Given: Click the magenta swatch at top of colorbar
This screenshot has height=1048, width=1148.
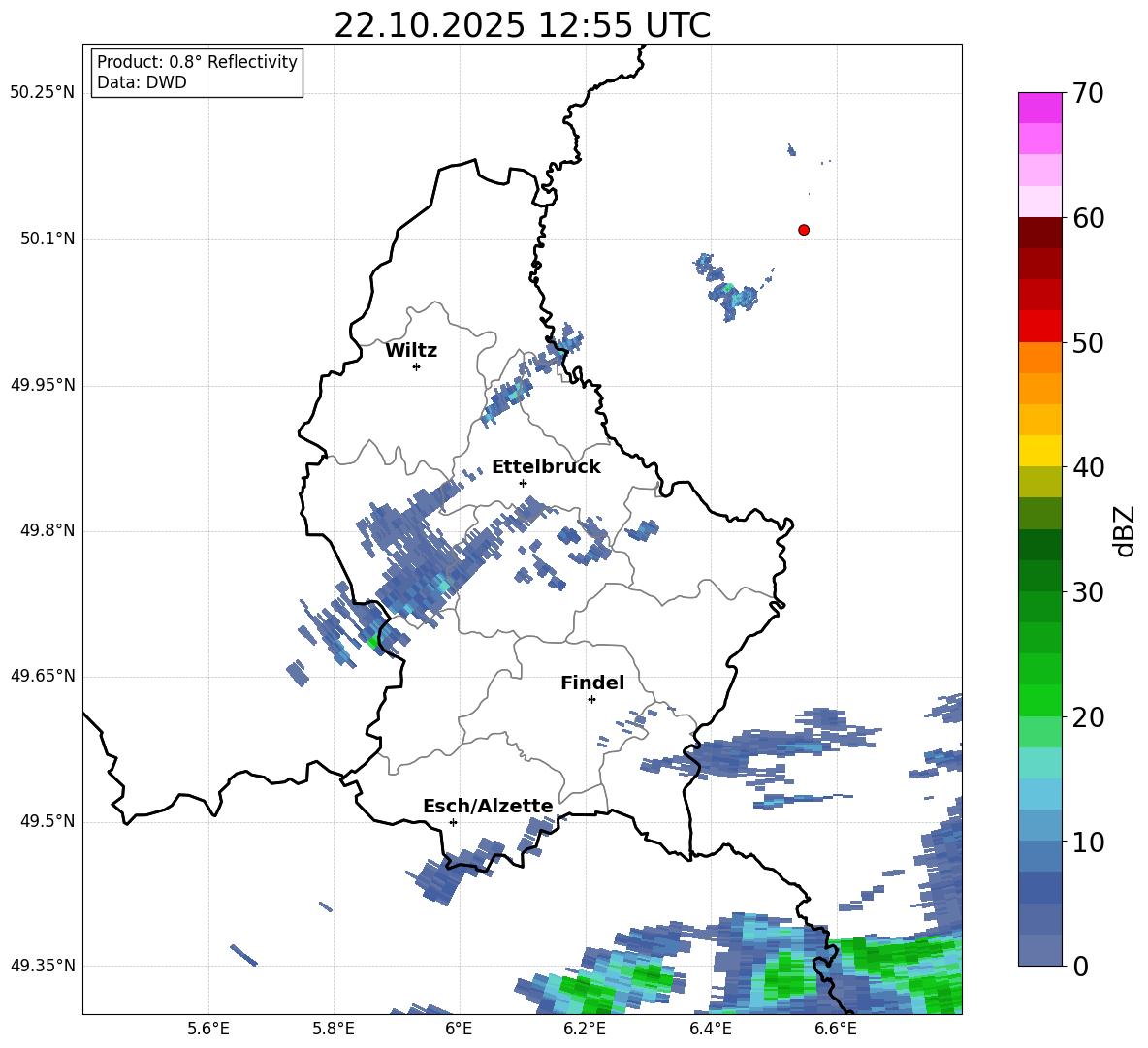Looking at the screenshot, I should click(1039, 108).
